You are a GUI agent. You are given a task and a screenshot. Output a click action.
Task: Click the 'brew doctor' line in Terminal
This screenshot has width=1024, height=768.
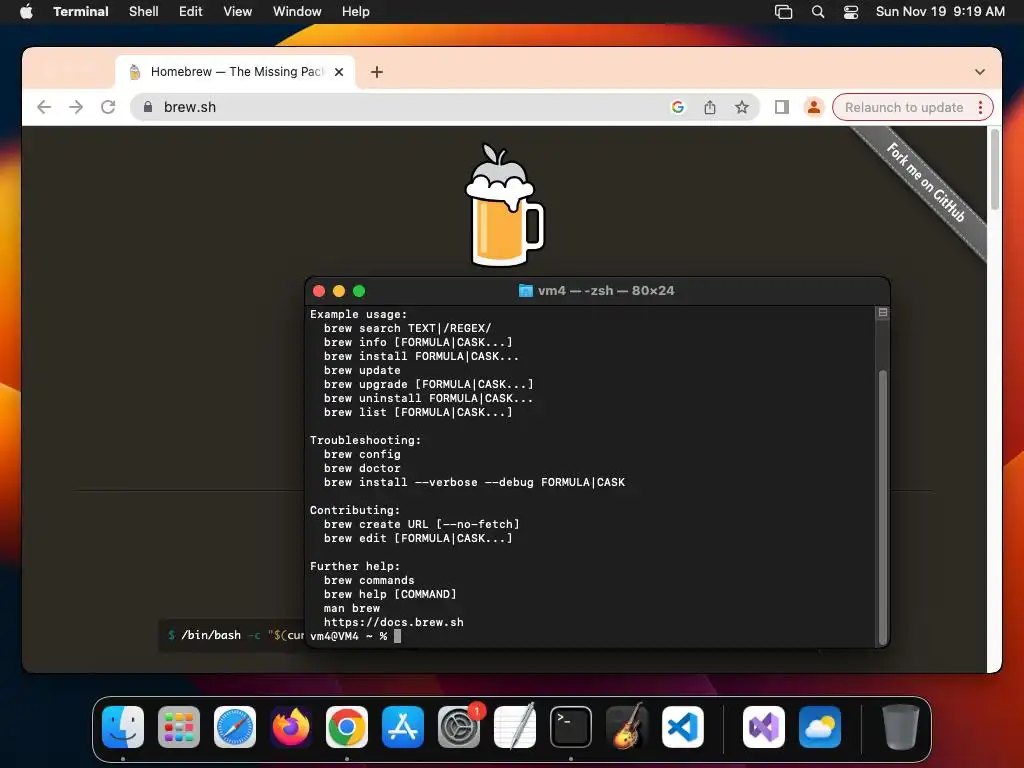point(362,468)
